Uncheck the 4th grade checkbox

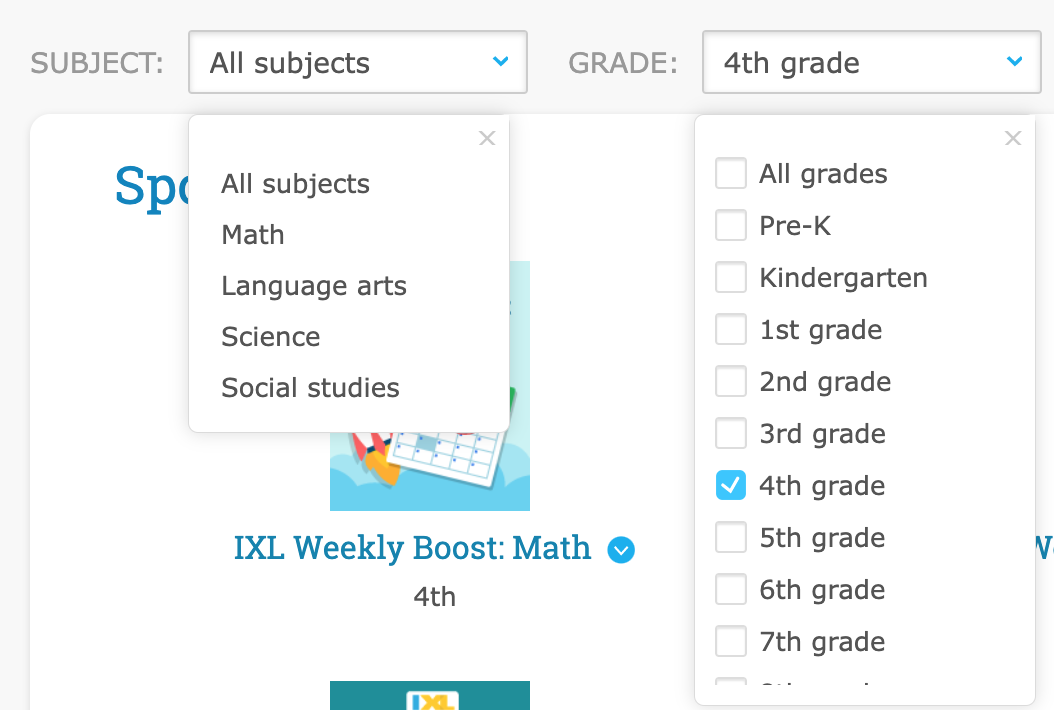731,486
